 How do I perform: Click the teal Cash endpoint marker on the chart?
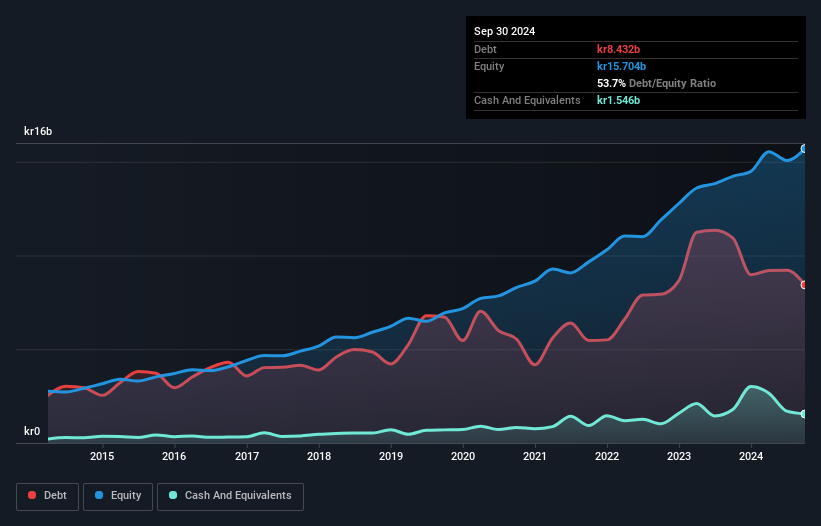click(x=804, y=414)
